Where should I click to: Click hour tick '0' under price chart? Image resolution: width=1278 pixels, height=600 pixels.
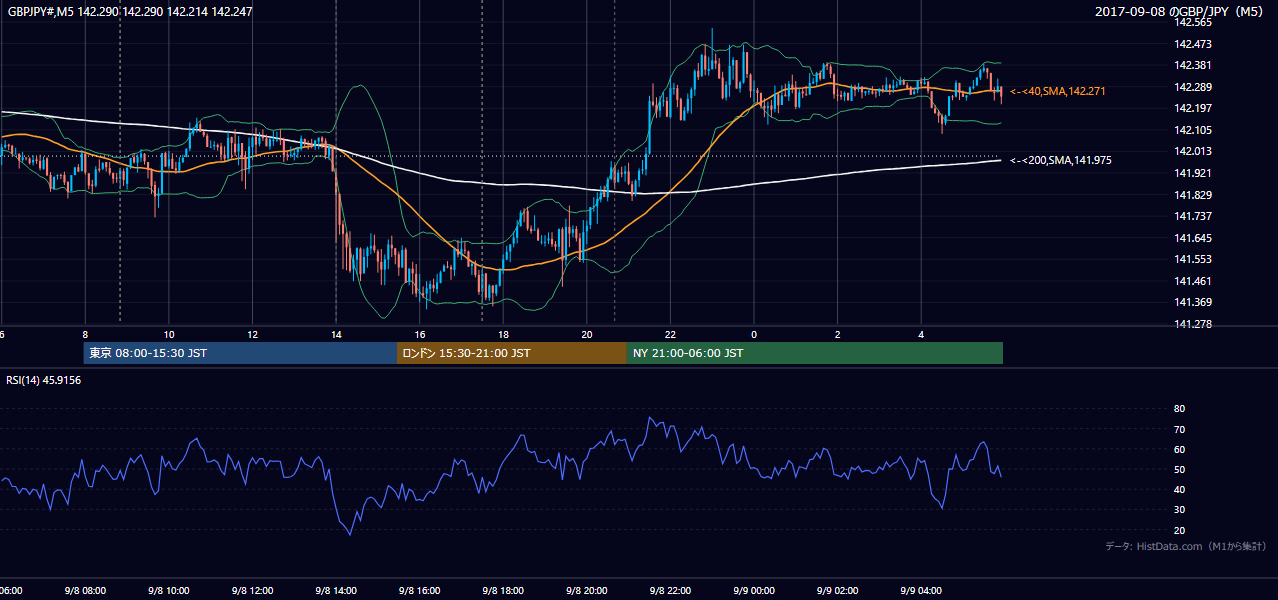coord(754,335)
